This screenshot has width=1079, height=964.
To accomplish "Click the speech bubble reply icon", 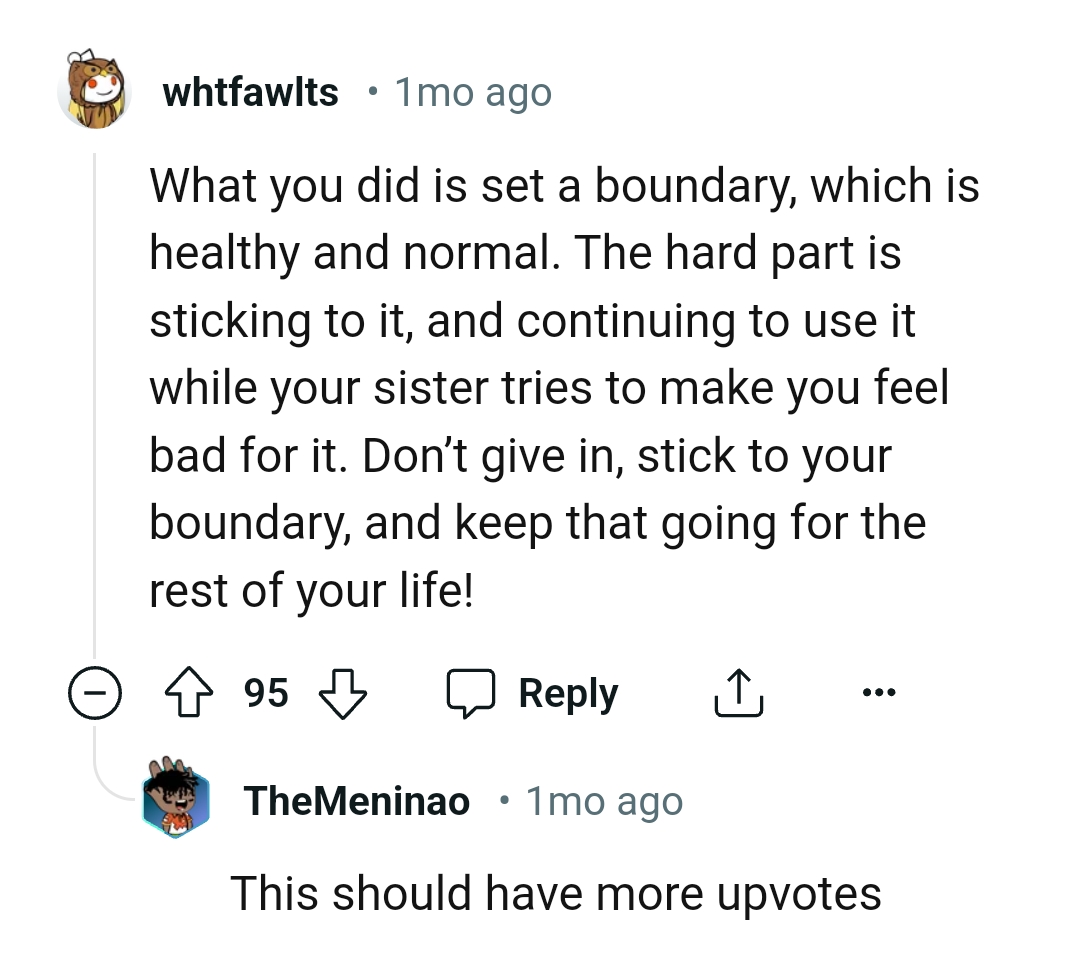I will coord(472,691).
